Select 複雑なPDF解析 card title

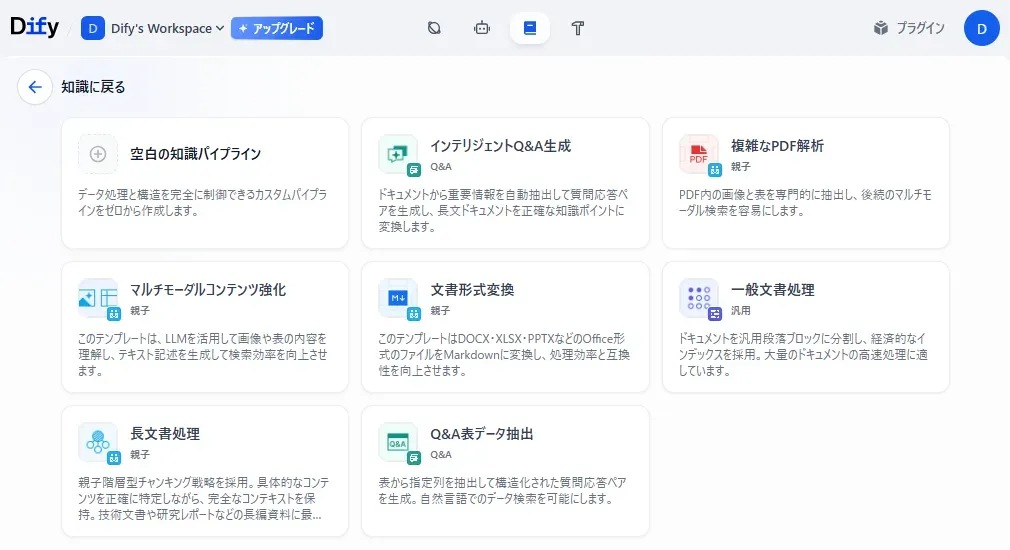(777, 146)
